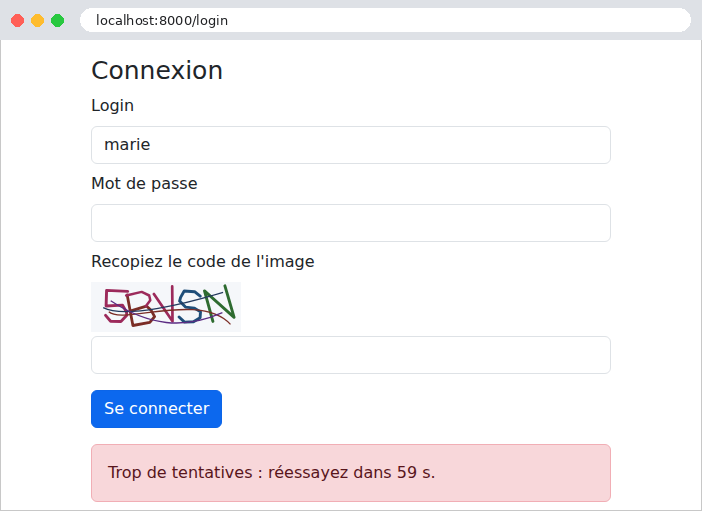Click the Mot de passe label

point(144,184)
